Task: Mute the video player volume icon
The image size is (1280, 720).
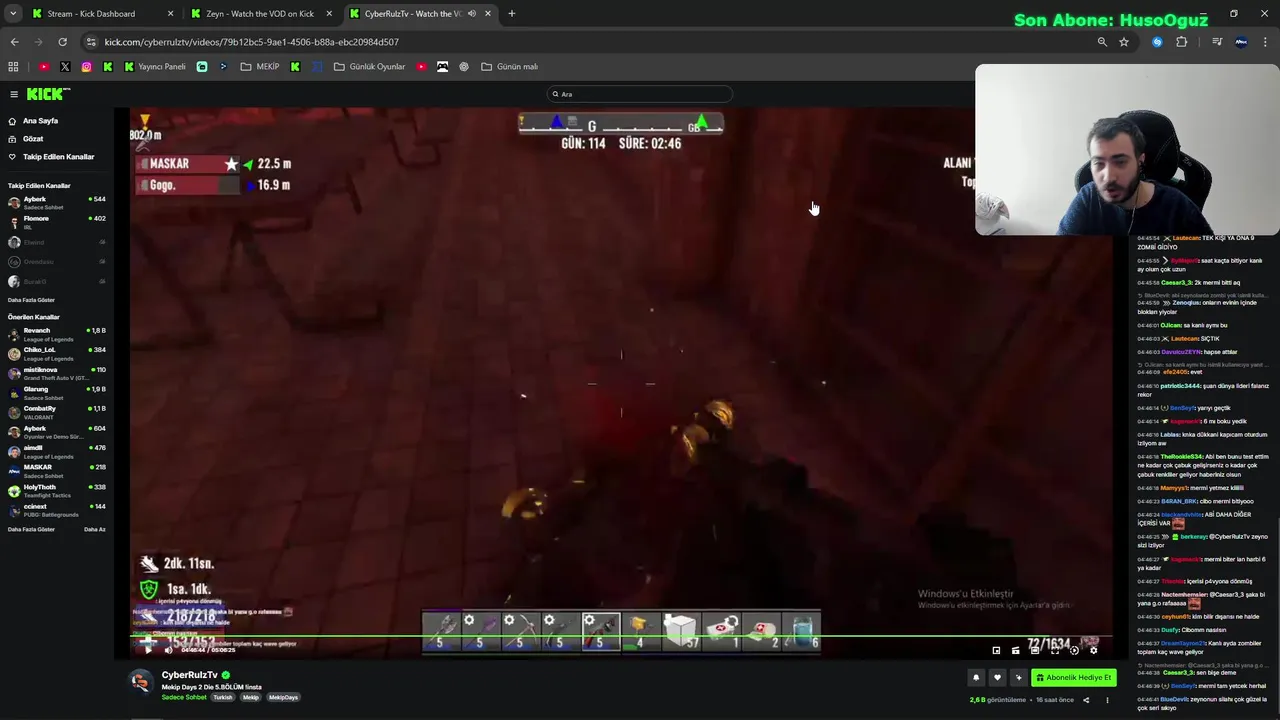Action: click(168, 649)
